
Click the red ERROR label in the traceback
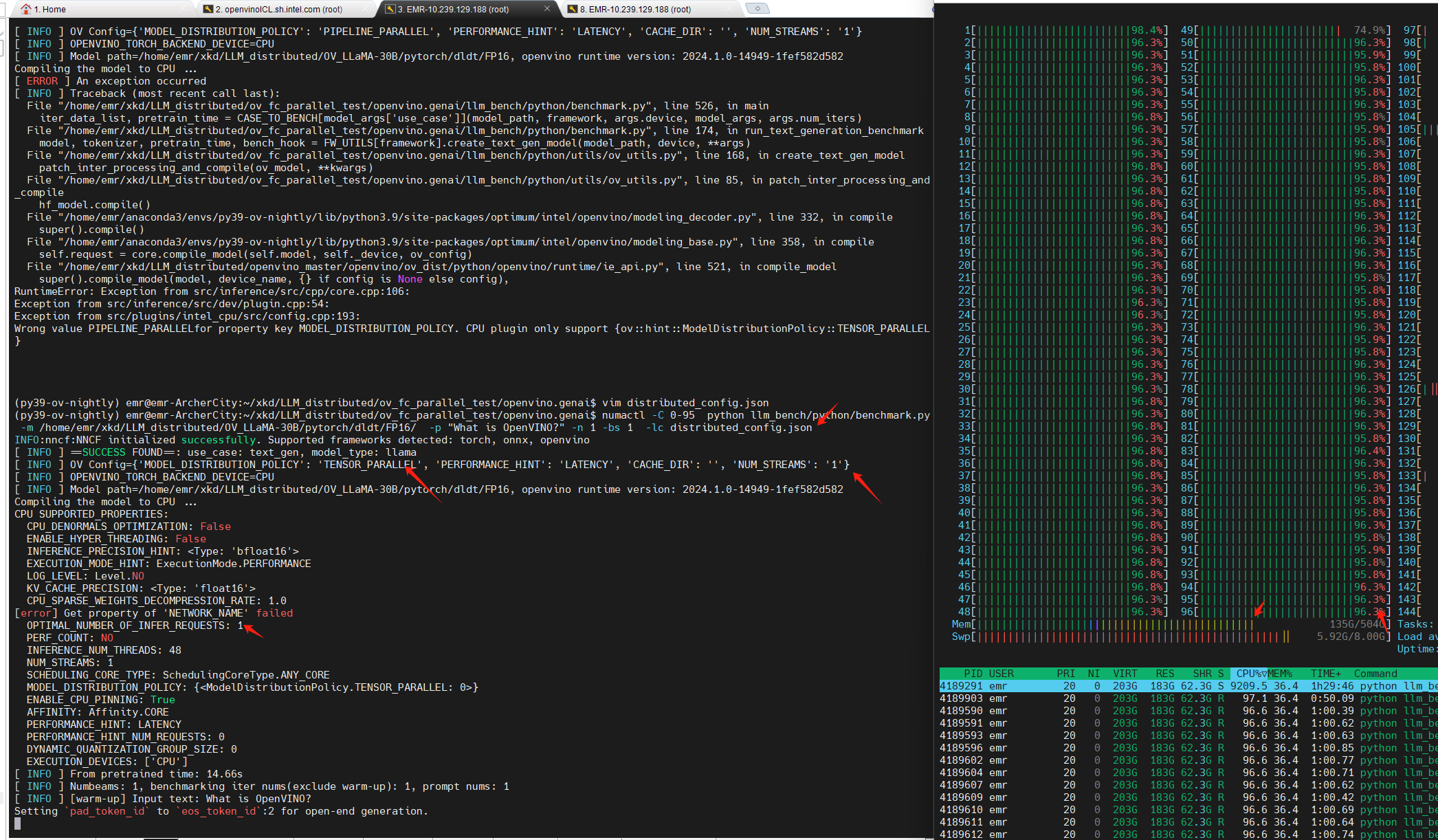[x=43, y=81]
